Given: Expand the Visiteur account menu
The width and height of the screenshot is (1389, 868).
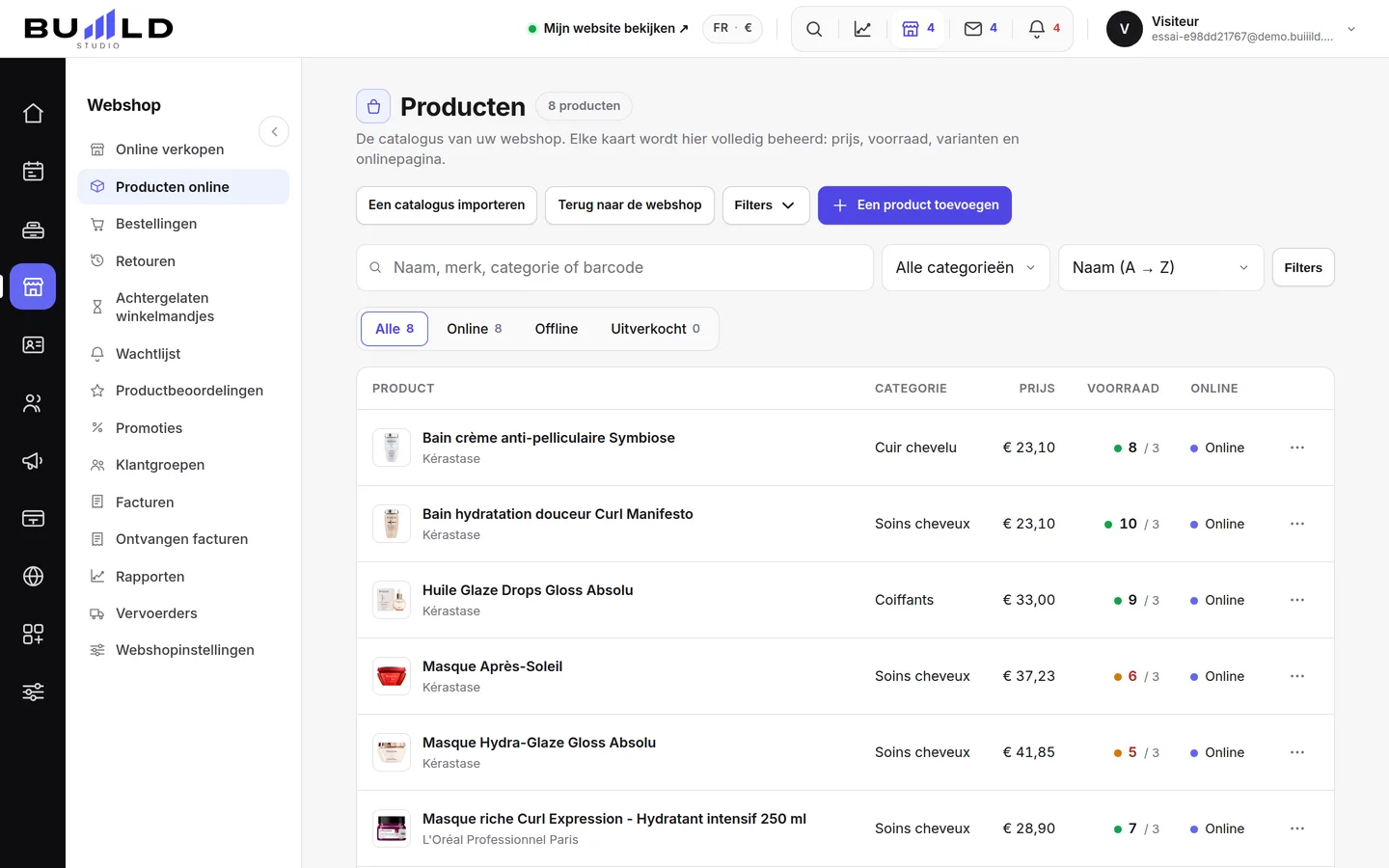Looking at the screenshot, I should point(1232,29).
